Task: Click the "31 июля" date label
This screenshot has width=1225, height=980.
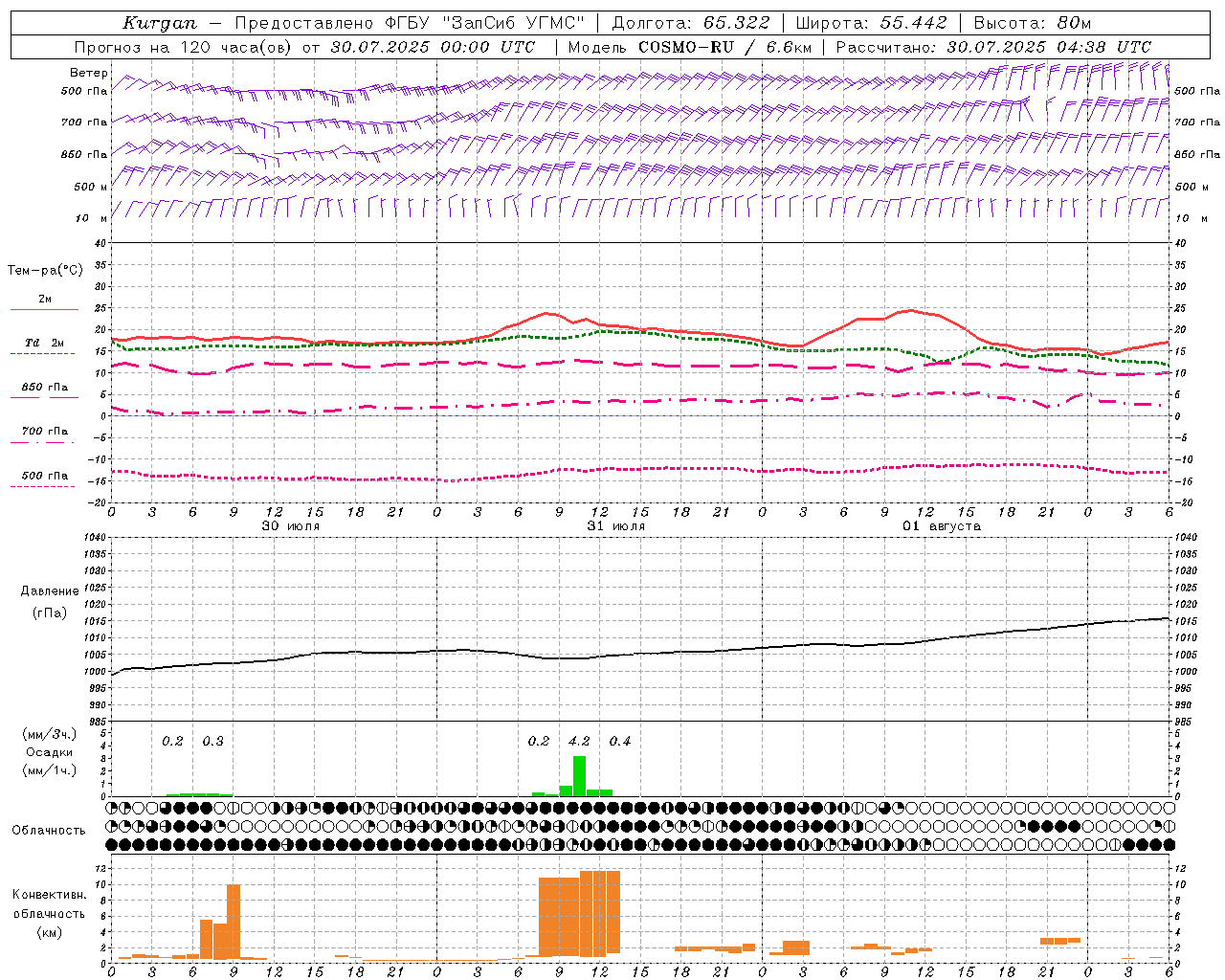Action: [x=615, y=525]
